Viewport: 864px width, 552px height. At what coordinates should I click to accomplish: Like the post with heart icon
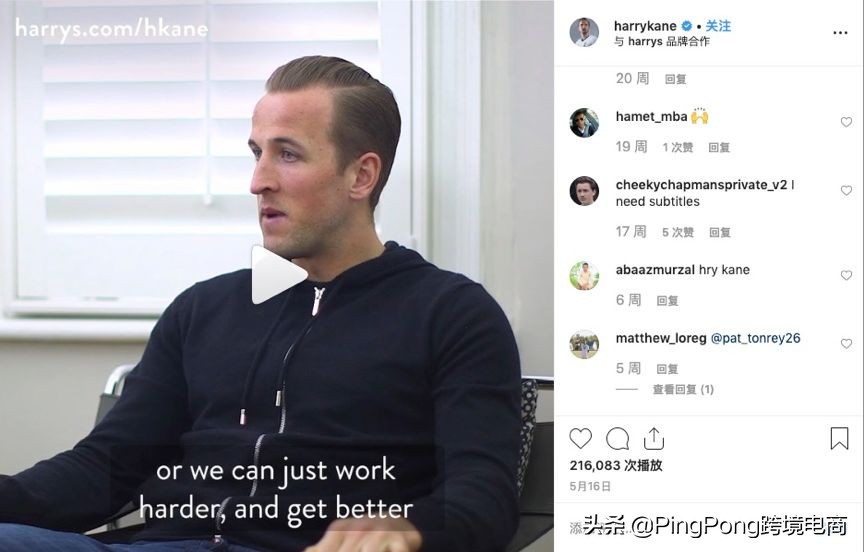click(580, 439)
